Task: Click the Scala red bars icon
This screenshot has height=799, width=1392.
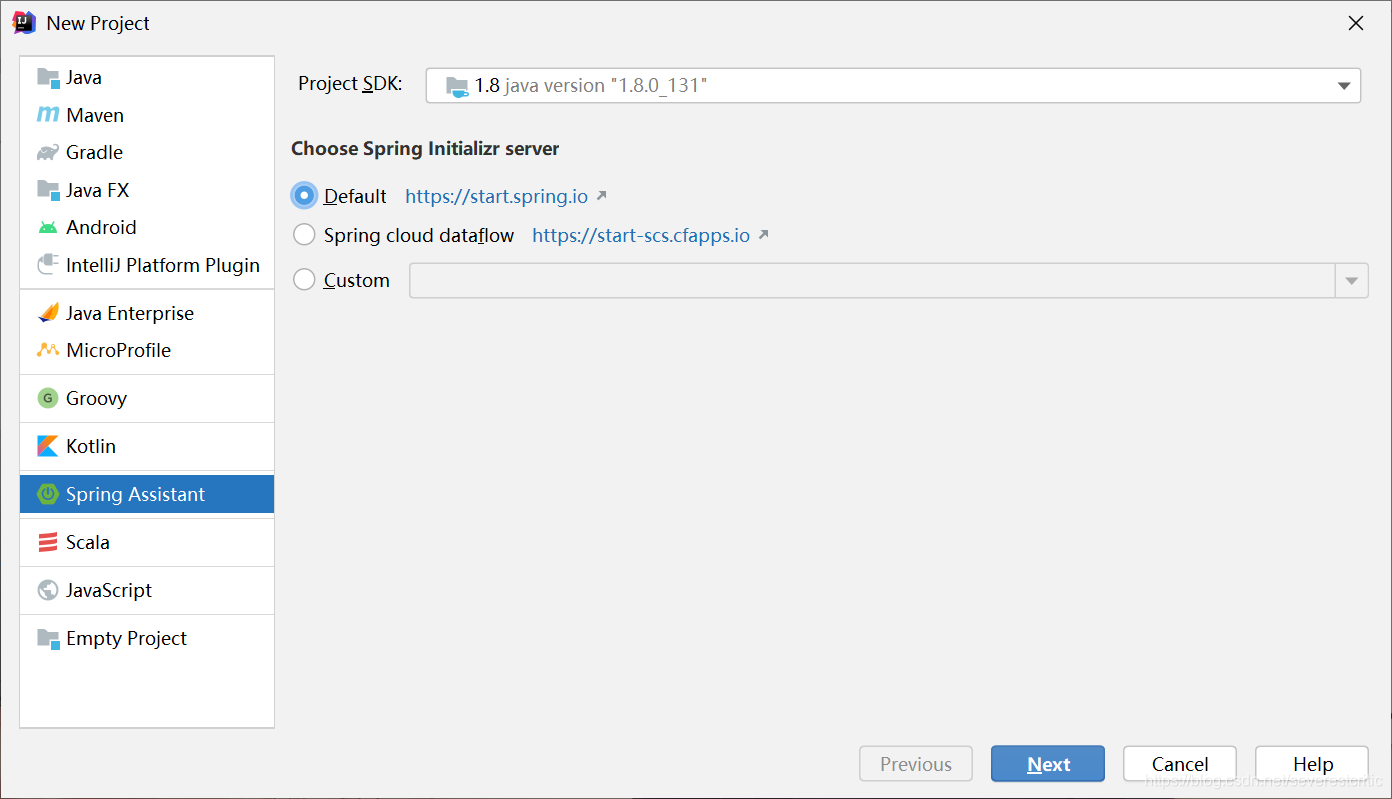Action: click(48, 542)
